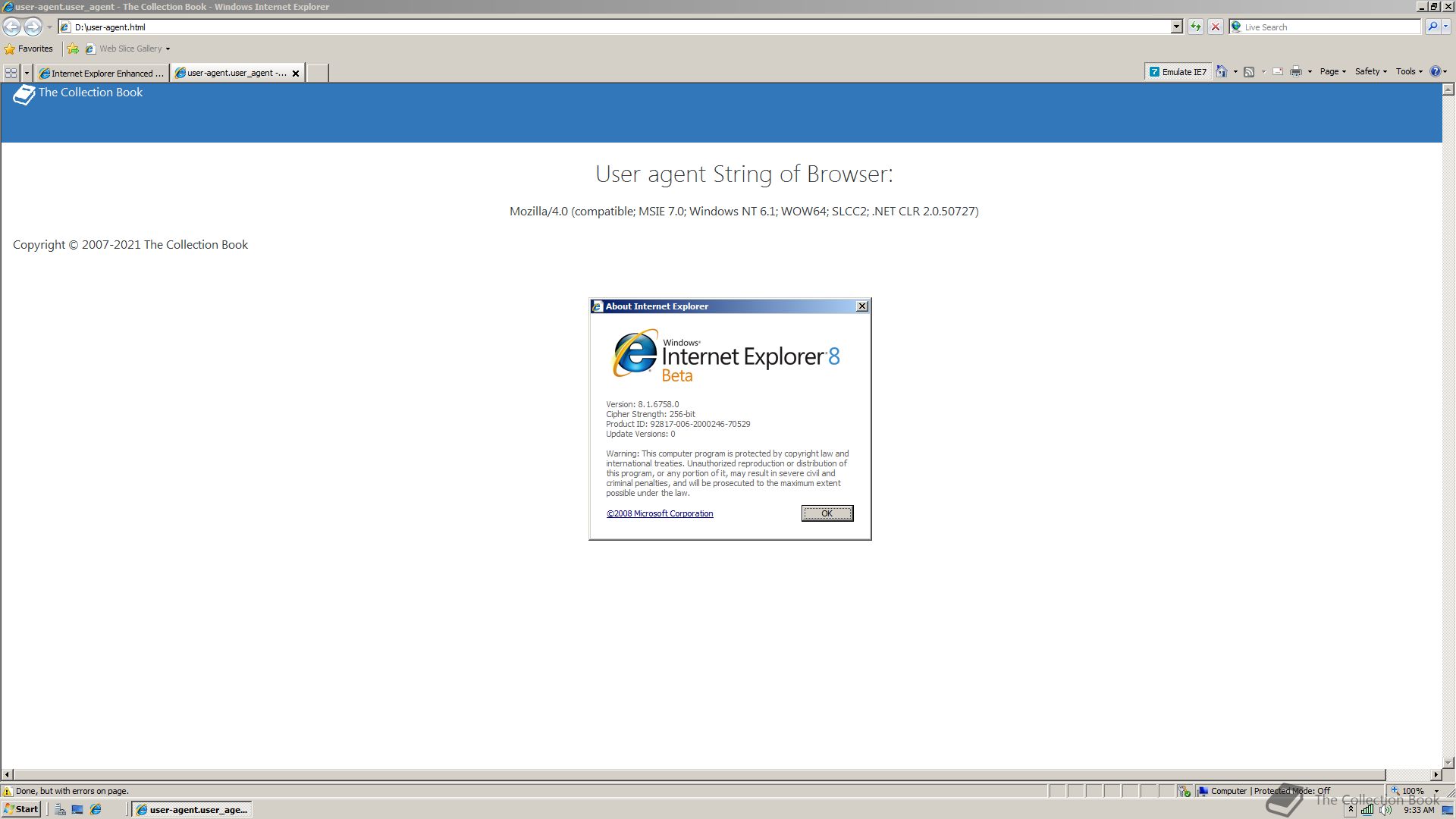Click the vertical scrollbar down arrow
Screen dimensions: 1456x819
[x=1448, y=762]
